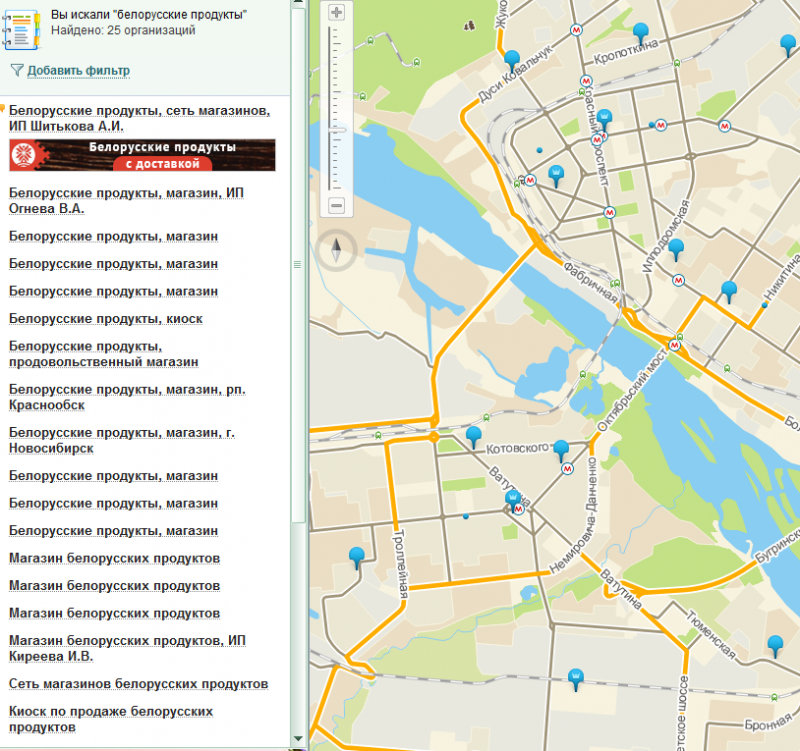The width and height of the screenshot is (800, 751).
Task: Select Белорусские продукты, киоск result
Action: click(x=106, y=319)
